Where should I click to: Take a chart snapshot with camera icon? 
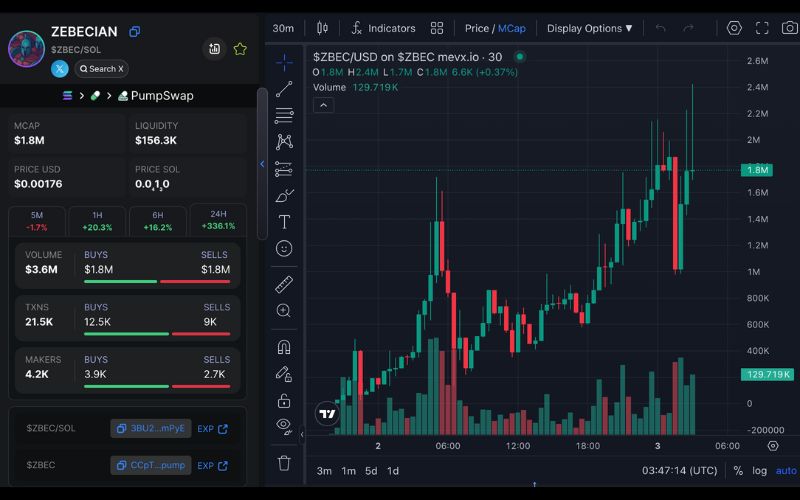[790, 28]
